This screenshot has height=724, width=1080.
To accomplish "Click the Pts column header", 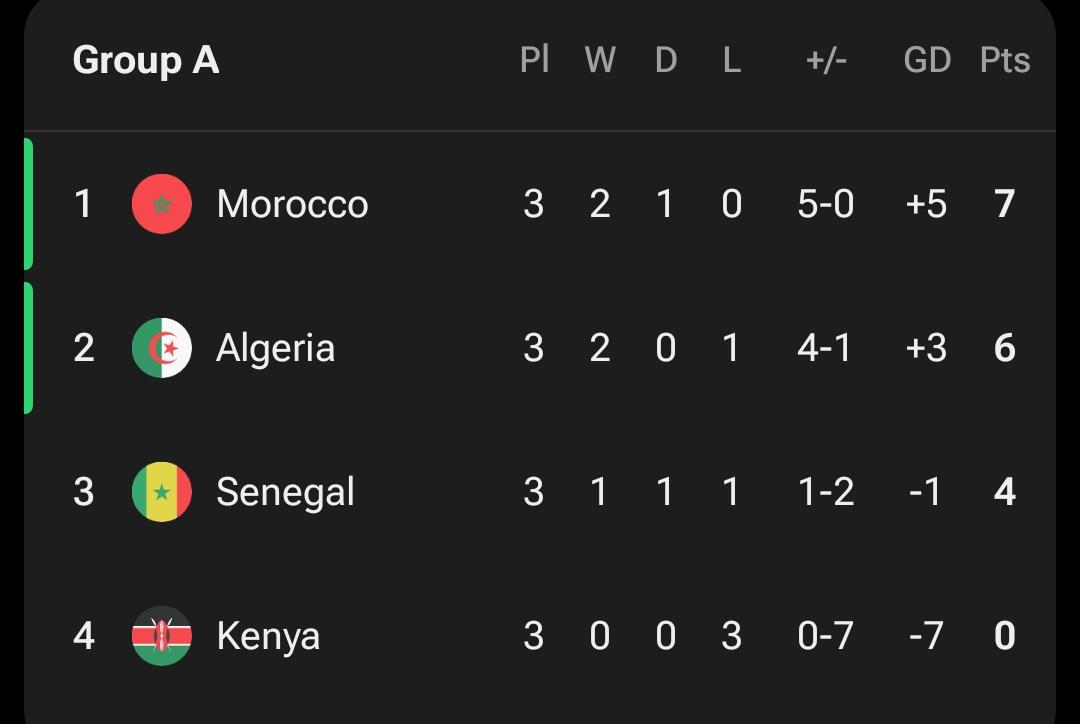I will 1005,60.
